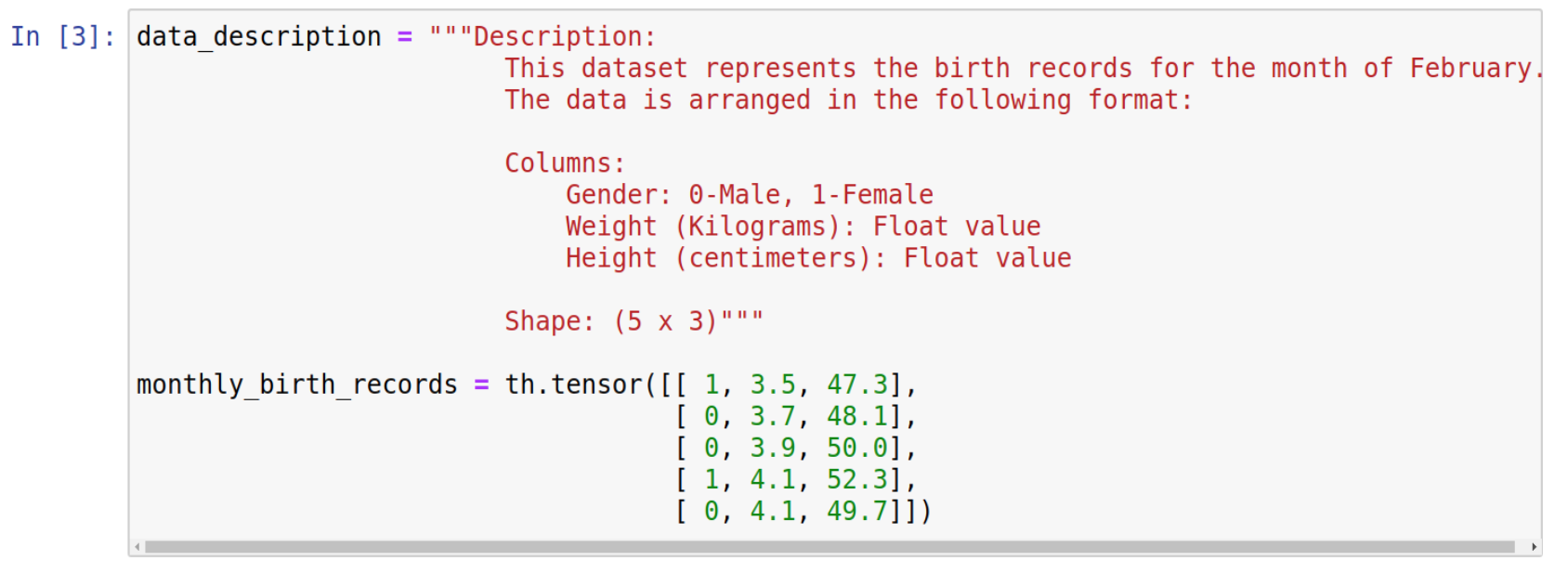Click the Gender: 0-Male, 1-Female line
This screenshot has height=573, width=1568.
[x=750, y=195]
